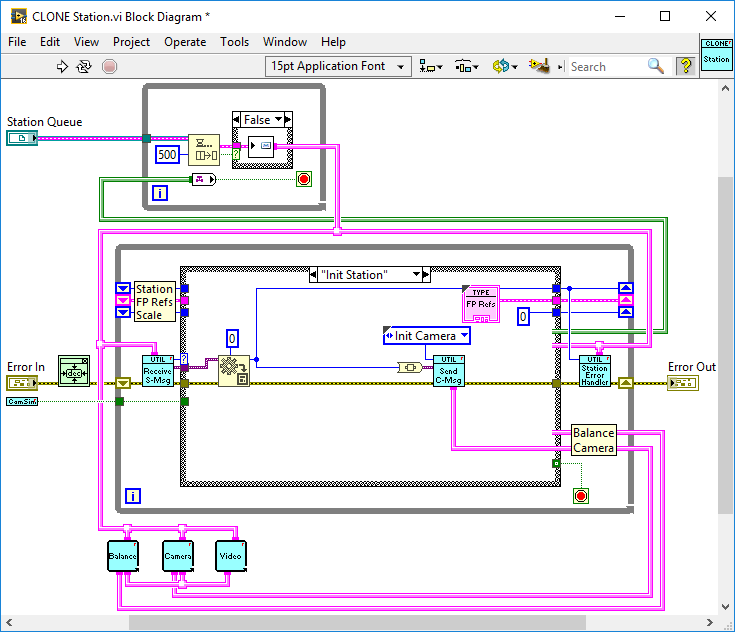The width and height of the screenshot is (735, 632).
Task: Open the Tools menu
Action: [234, 42]
